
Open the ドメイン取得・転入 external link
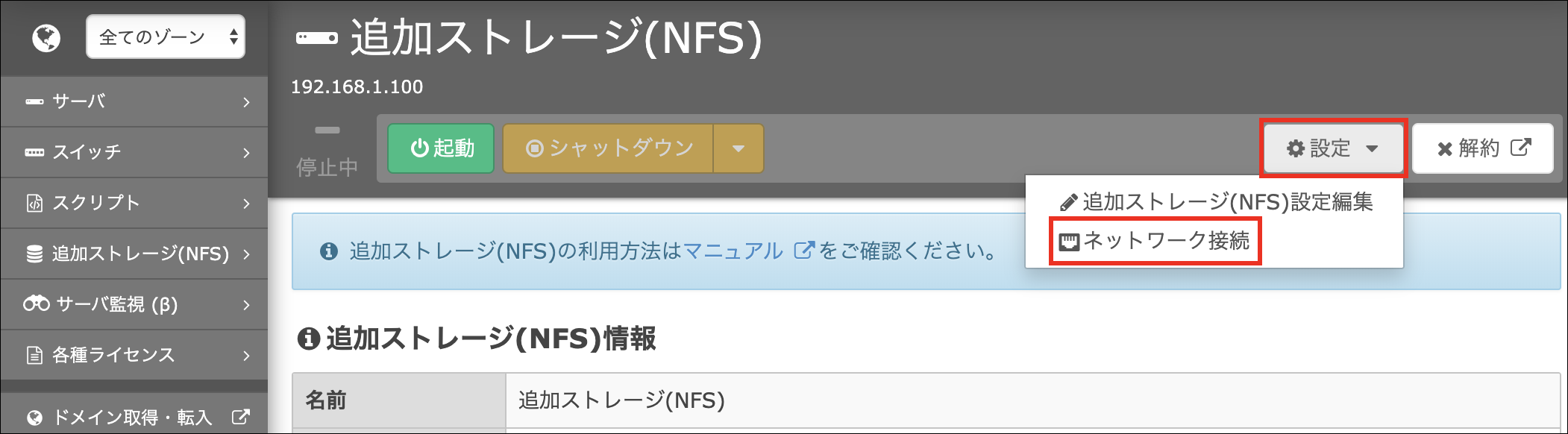[x=134, y=417]
